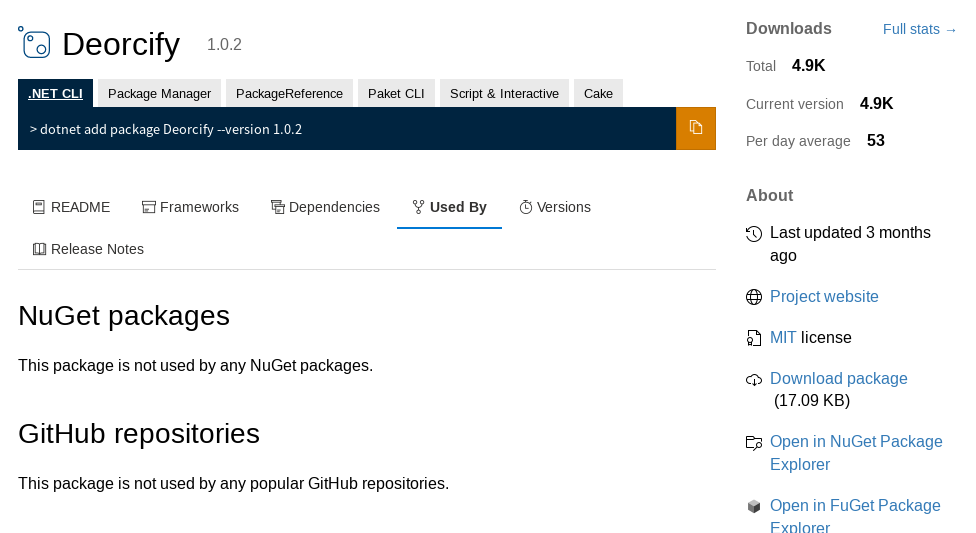The image size is (976, 533).
Task: Click the dotnet add package command text
Action: click(166, 130)
